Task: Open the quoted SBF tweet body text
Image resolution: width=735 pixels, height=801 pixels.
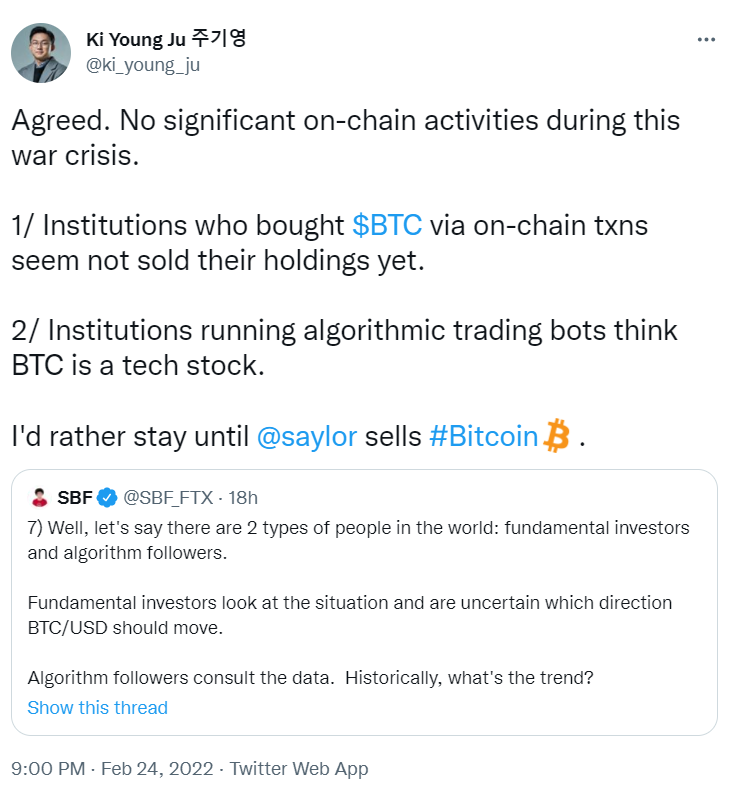Action: [x=358, y=539]
